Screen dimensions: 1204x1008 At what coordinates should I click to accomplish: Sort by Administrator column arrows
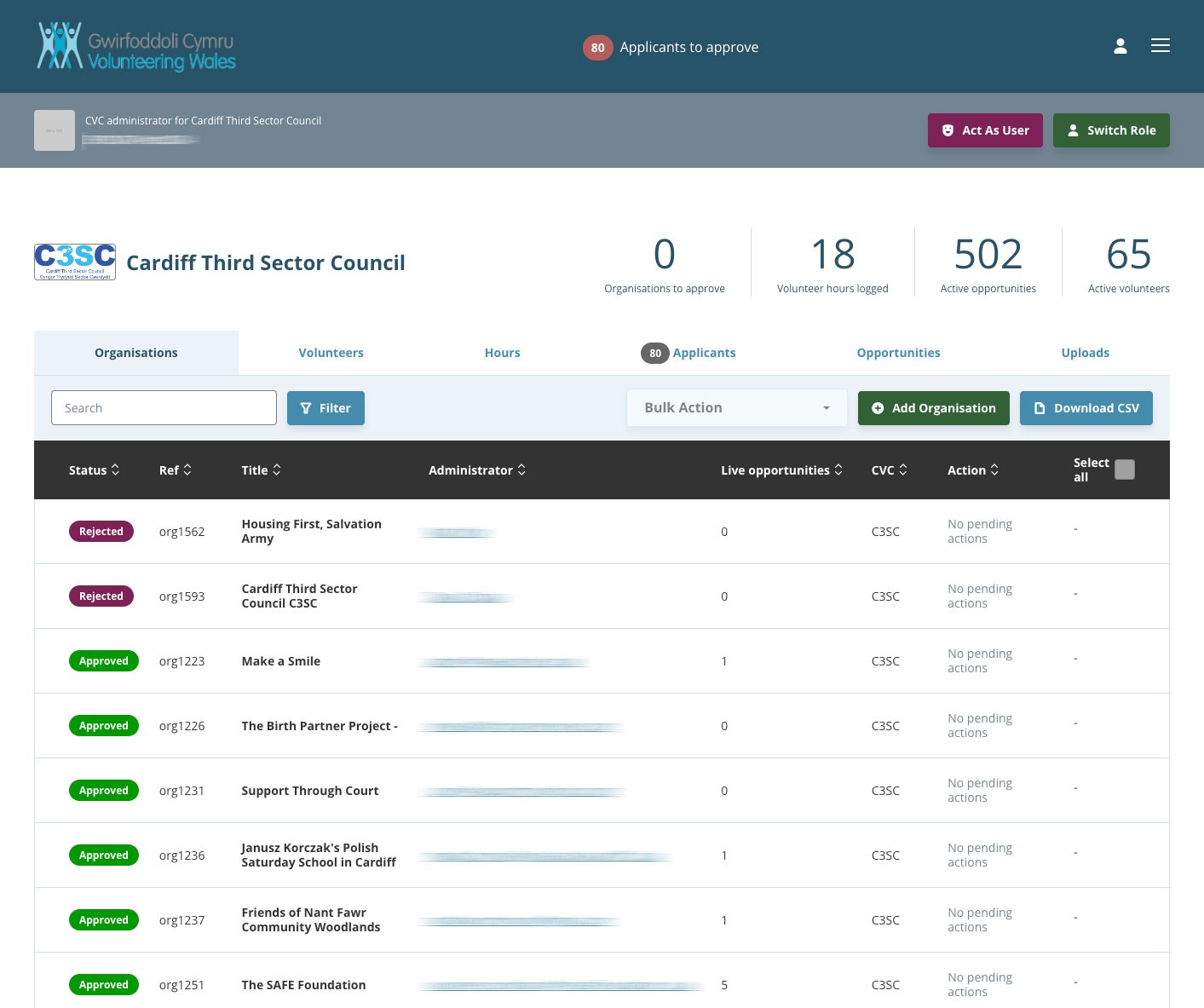[521, 469]
